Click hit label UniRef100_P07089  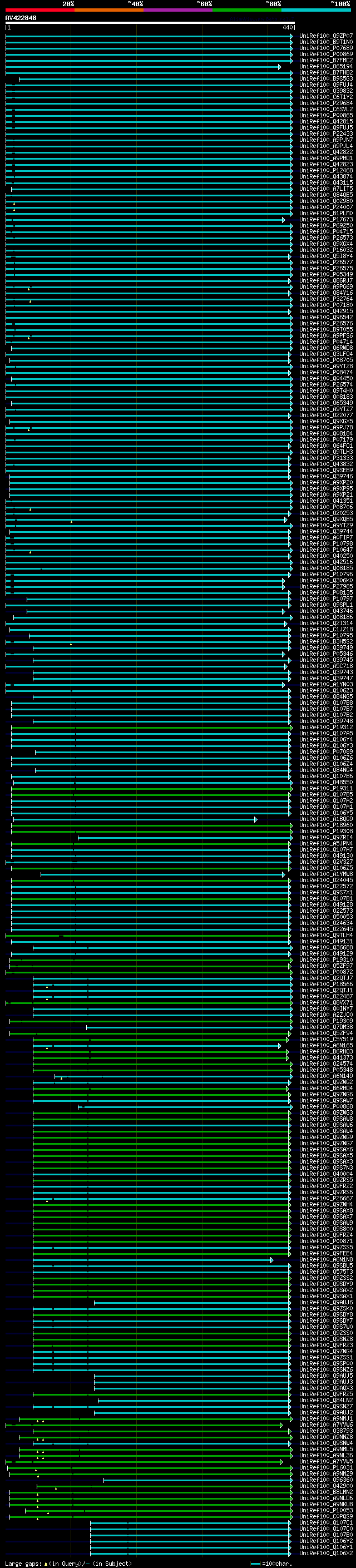tap(326, 752)
